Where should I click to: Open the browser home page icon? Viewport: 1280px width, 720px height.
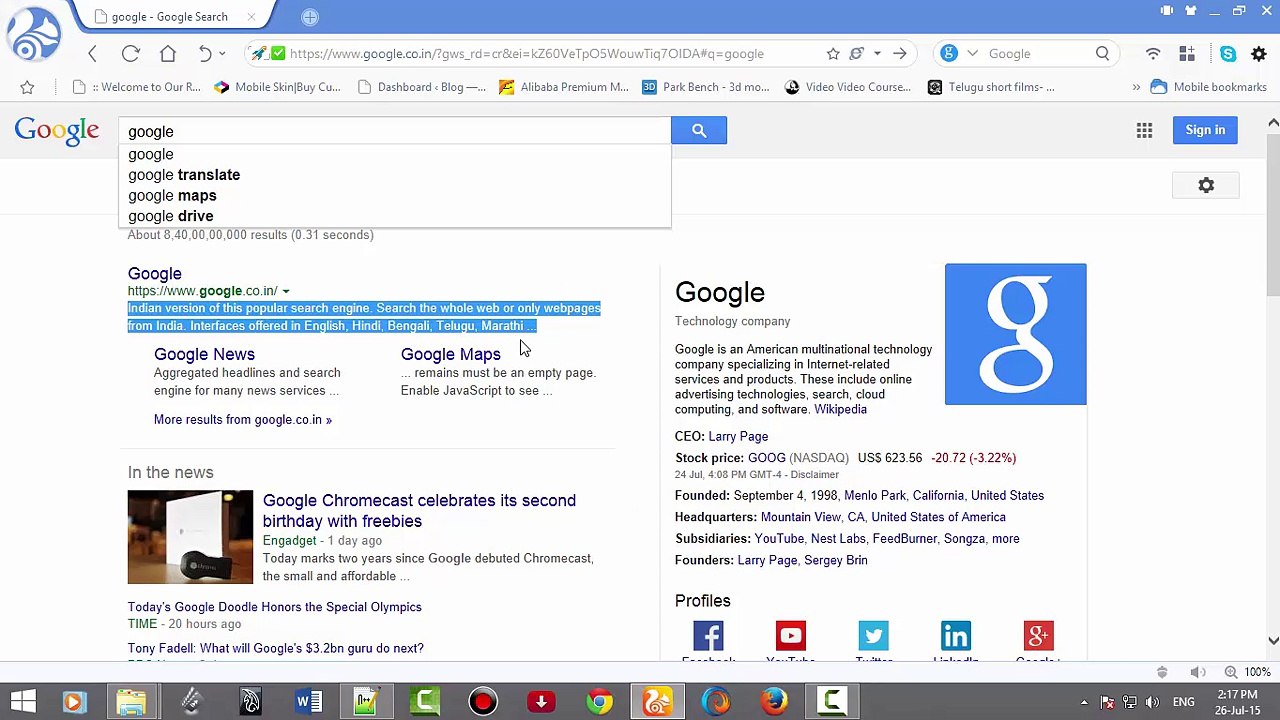click(168, 54)
